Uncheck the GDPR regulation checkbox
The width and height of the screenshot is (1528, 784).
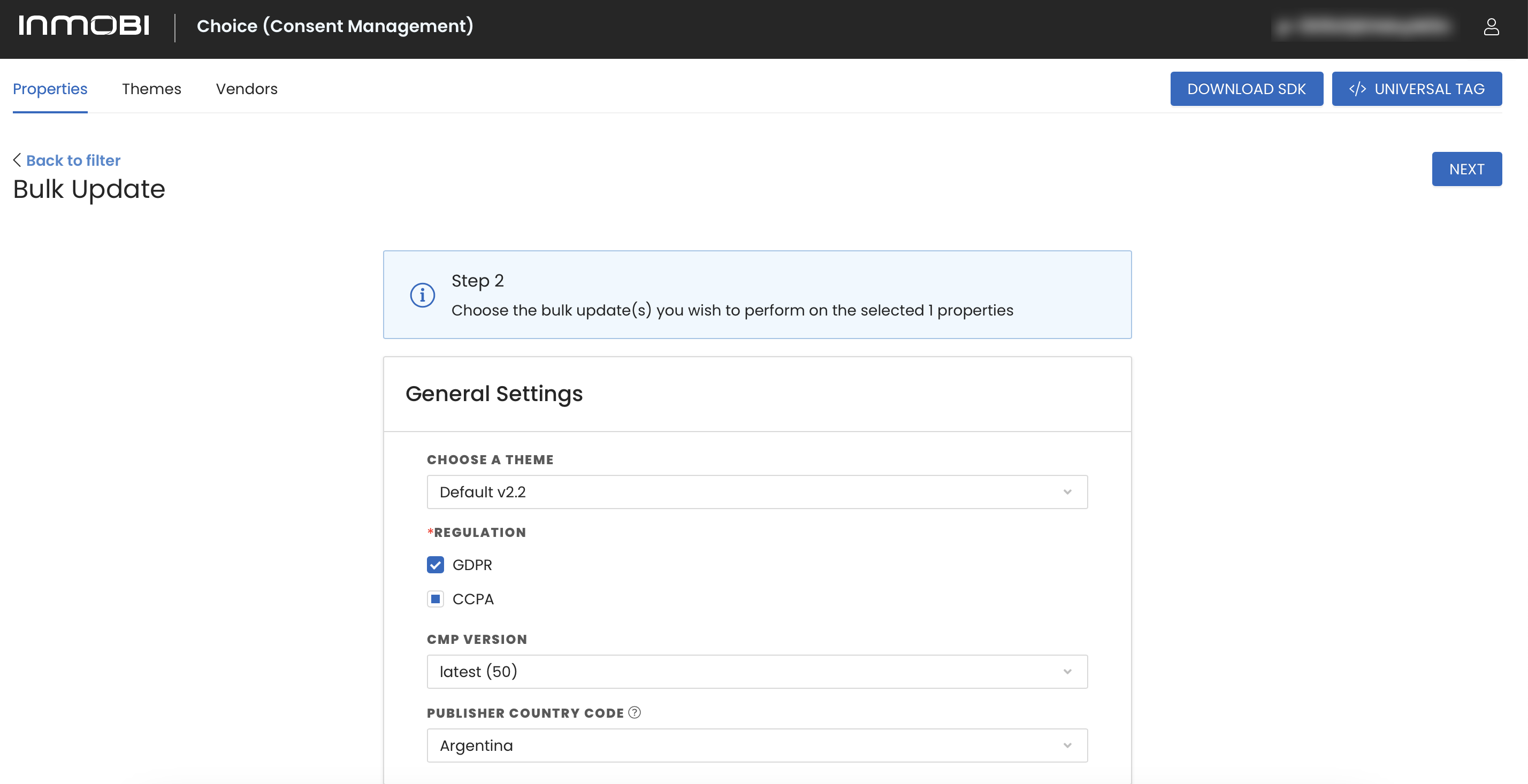436,565
